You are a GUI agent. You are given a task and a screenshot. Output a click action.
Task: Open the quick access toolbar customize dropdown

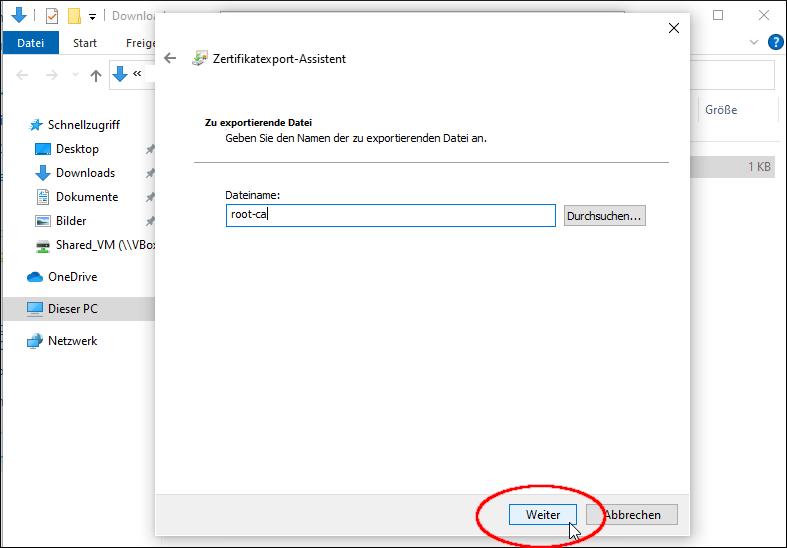click(92, 17)
